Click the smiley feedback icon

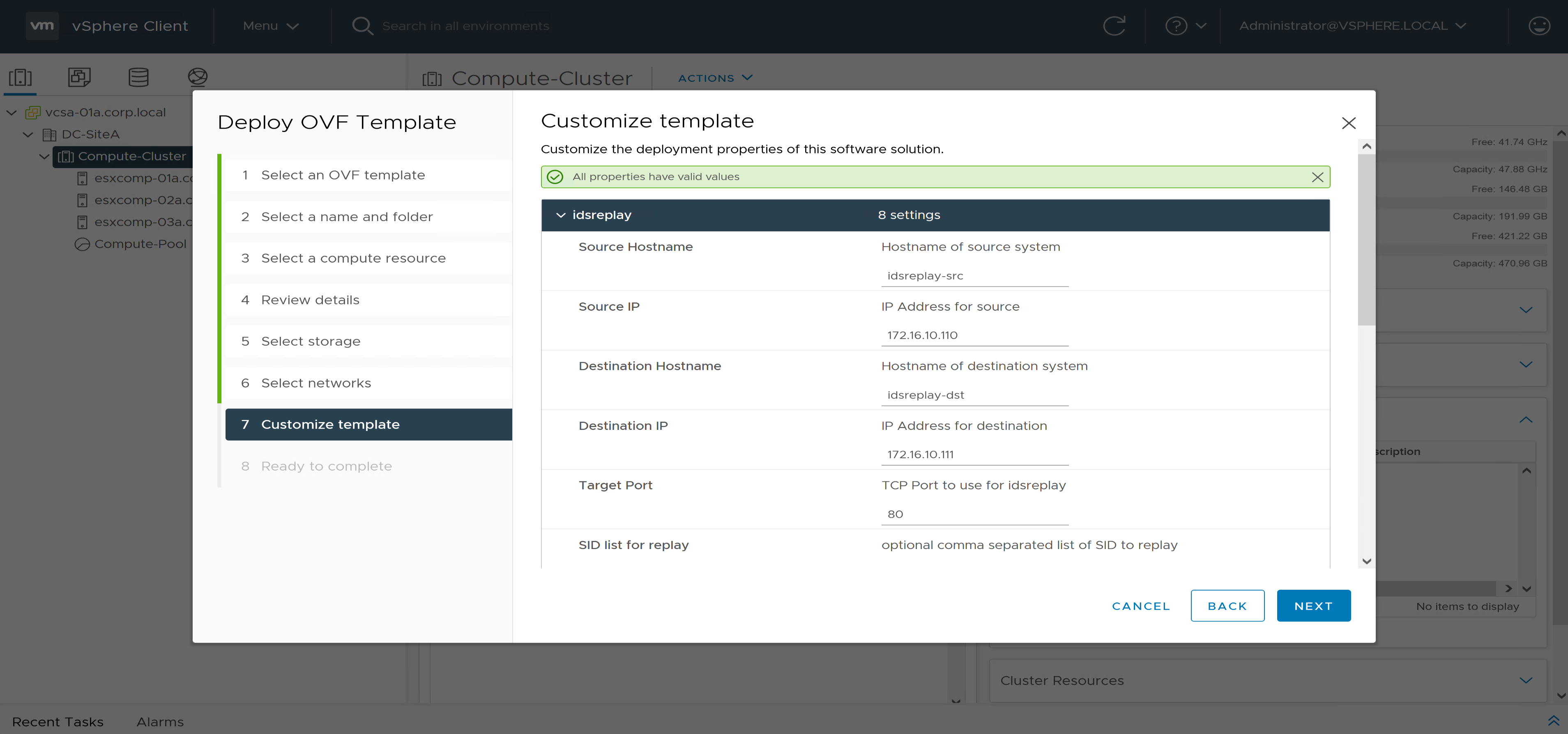[x=1539, y=25]
